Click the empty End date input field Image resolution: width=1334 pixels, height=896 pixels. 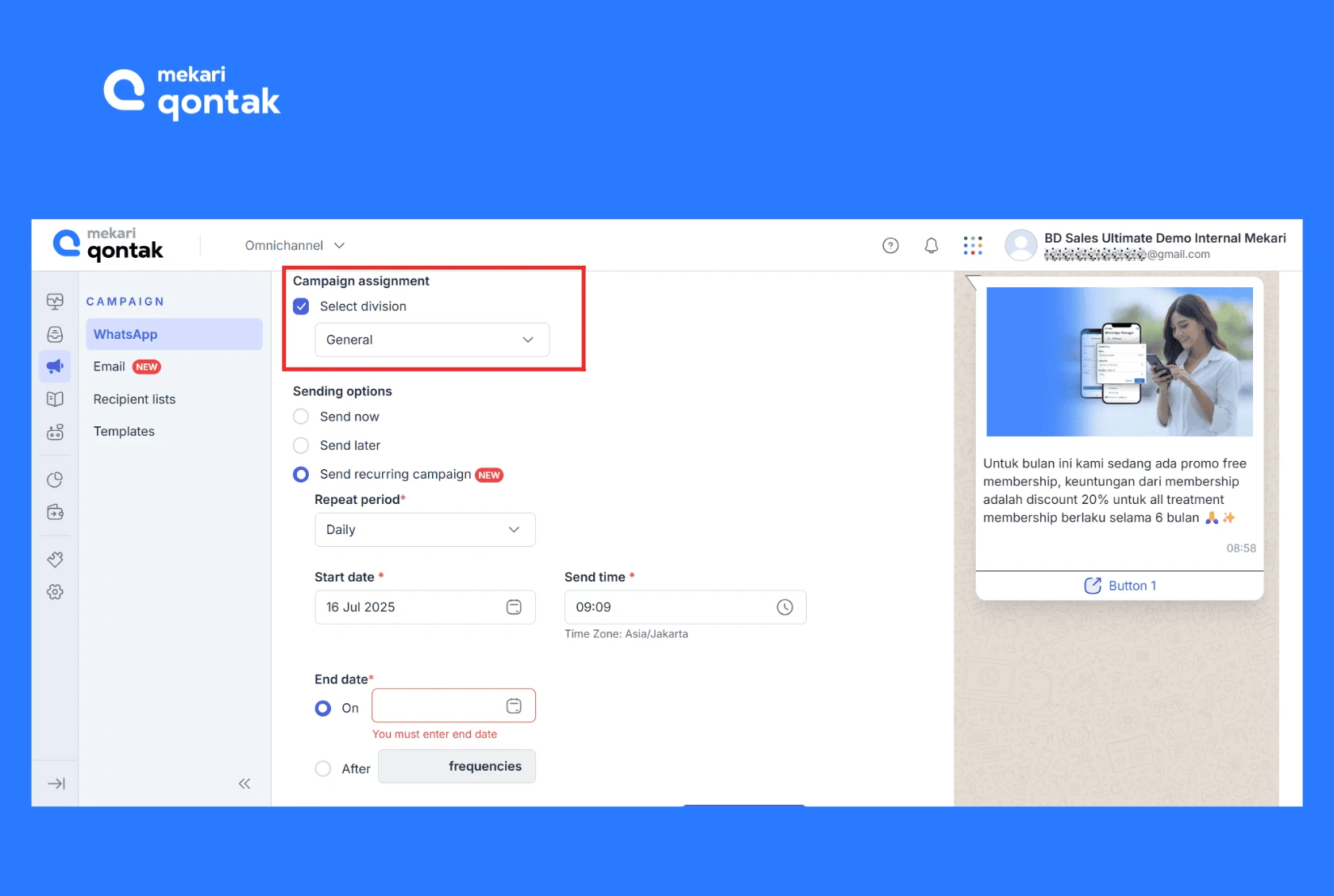(437, 706)
